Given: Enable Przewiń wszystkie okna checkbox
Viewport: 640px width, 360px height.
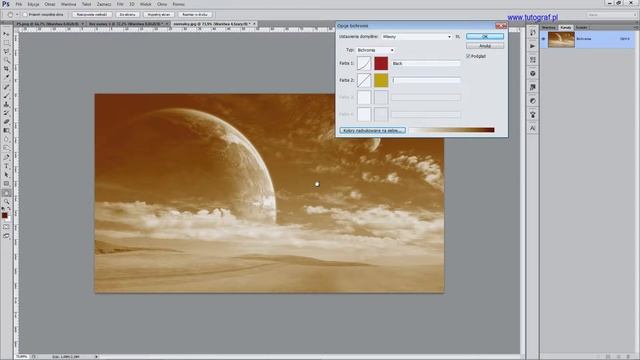Looking at the screenshot, I should pos(25,14).
